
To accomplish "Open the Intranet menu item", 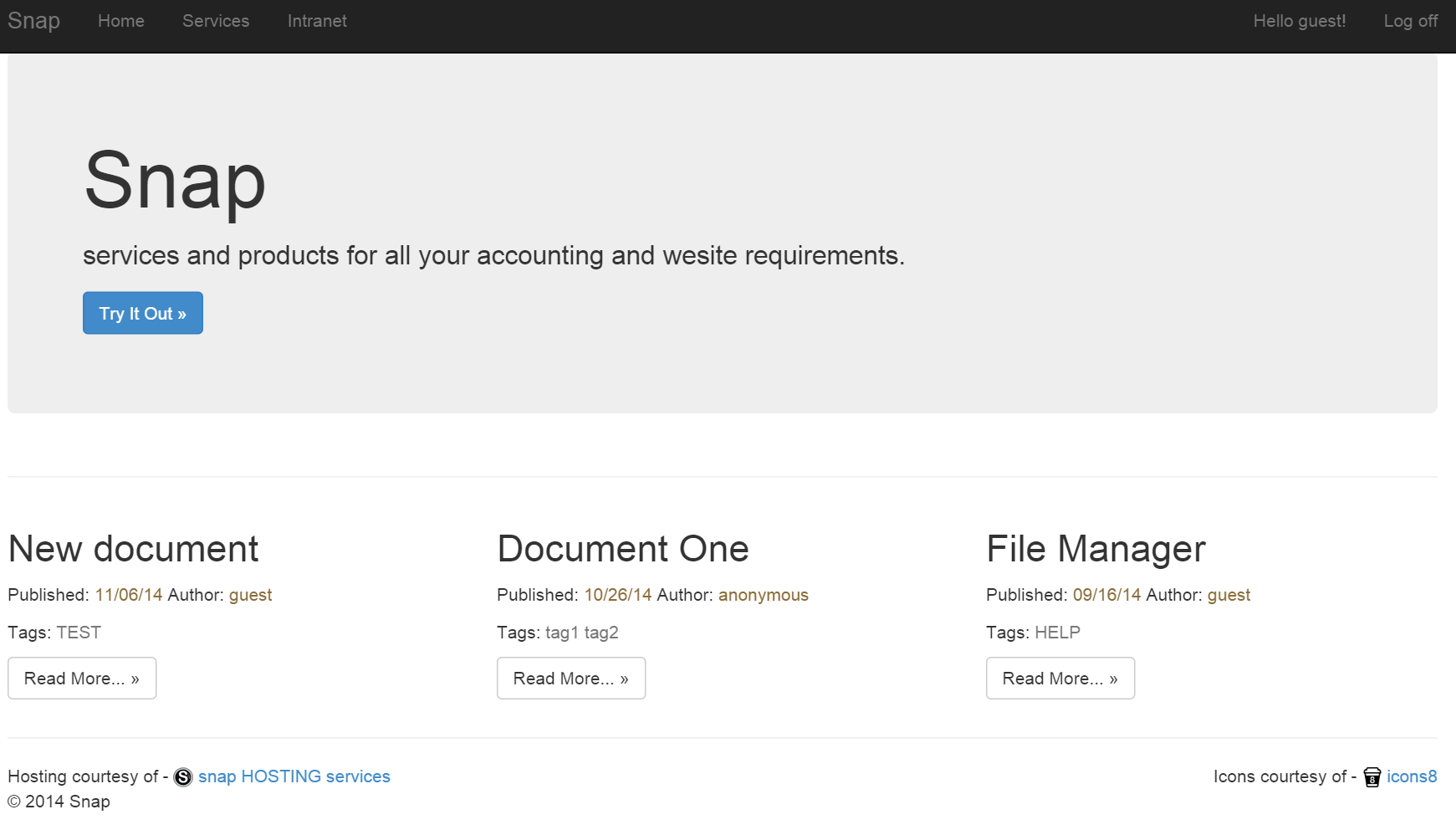I will 317,21.
